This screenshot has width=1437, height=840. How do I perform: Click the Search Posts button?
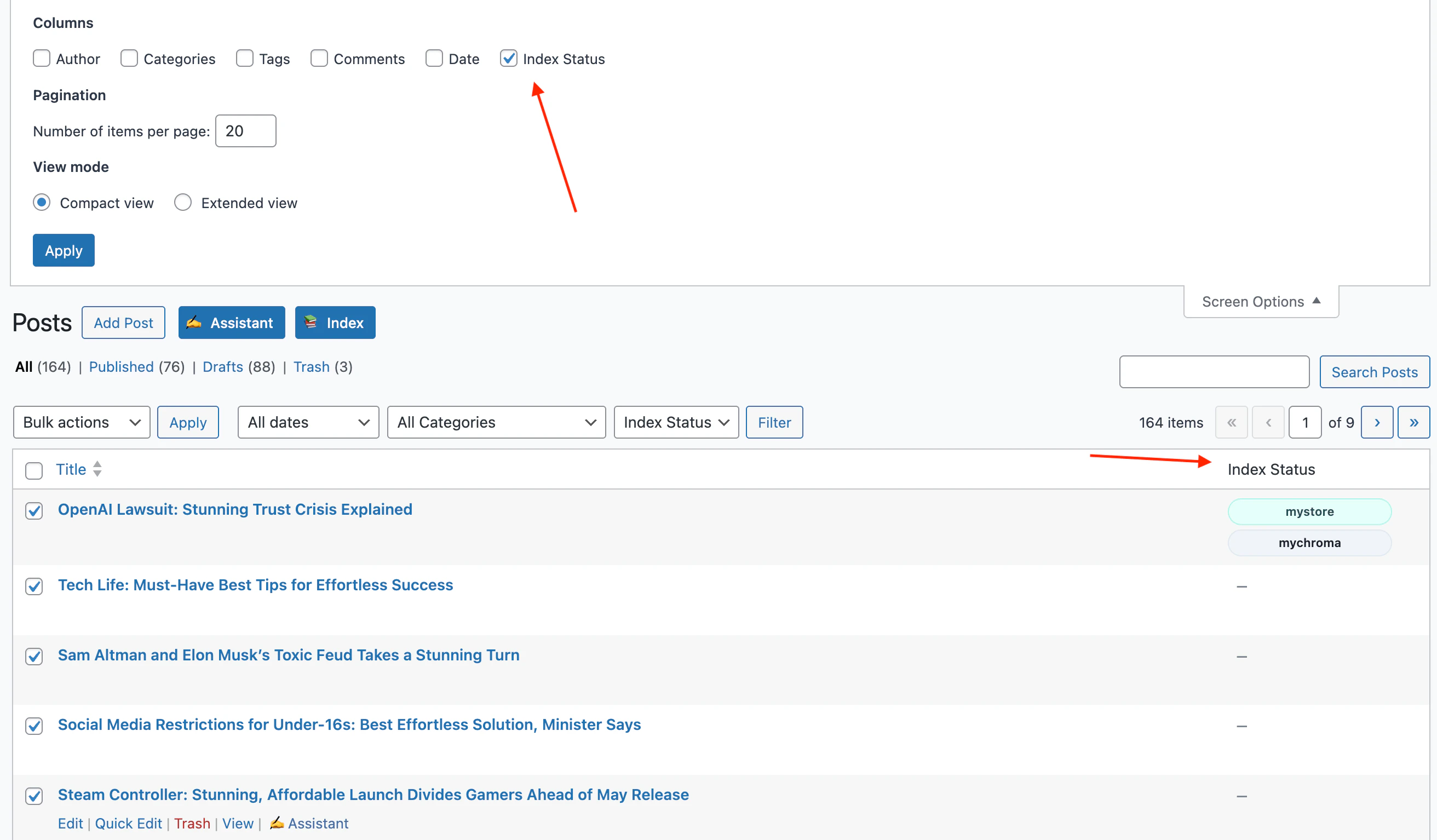click(x=1374, y=372)
